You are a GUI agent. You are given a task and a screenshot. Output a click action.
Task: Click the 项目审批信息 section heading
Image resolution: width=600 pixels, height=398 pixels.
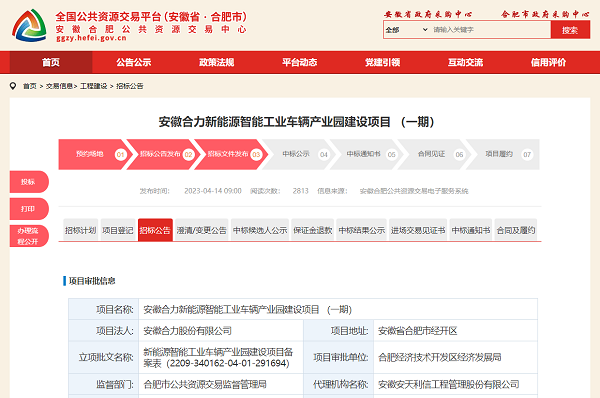(x=92, y=281)
